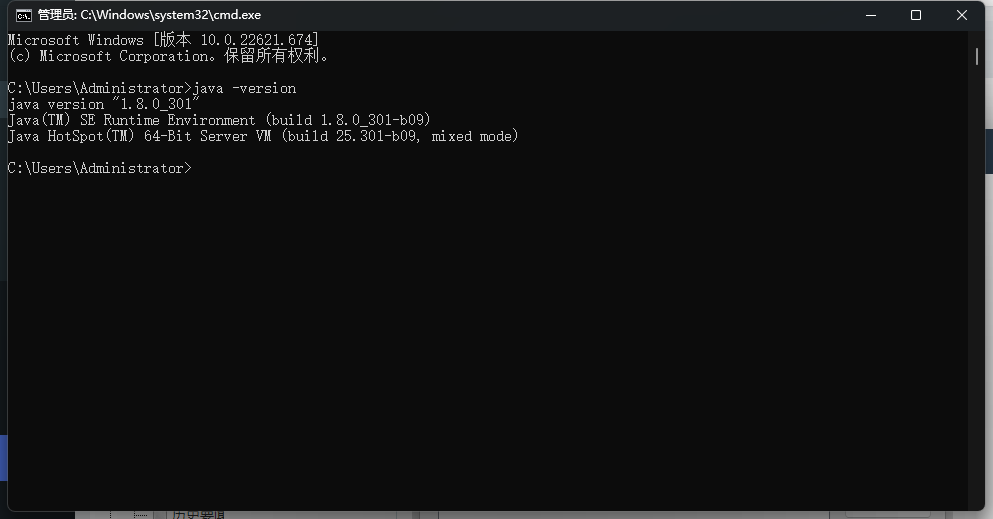Click the empty black terminal area
Screen dimensions: 993x519
pos(488,335)
